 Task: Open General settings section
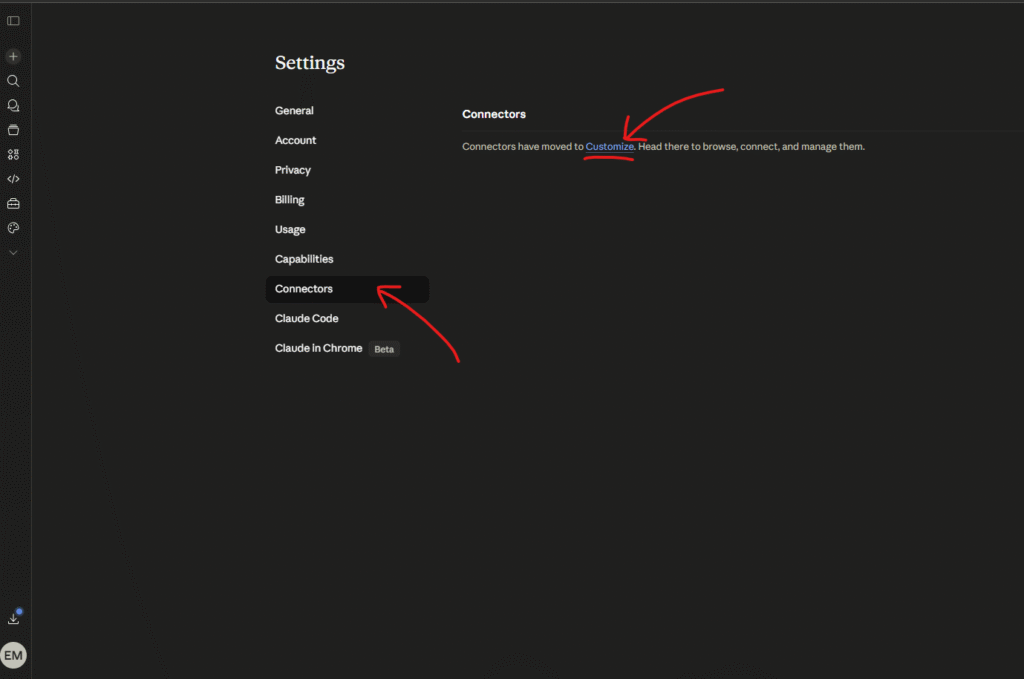[x=294, y=111]
